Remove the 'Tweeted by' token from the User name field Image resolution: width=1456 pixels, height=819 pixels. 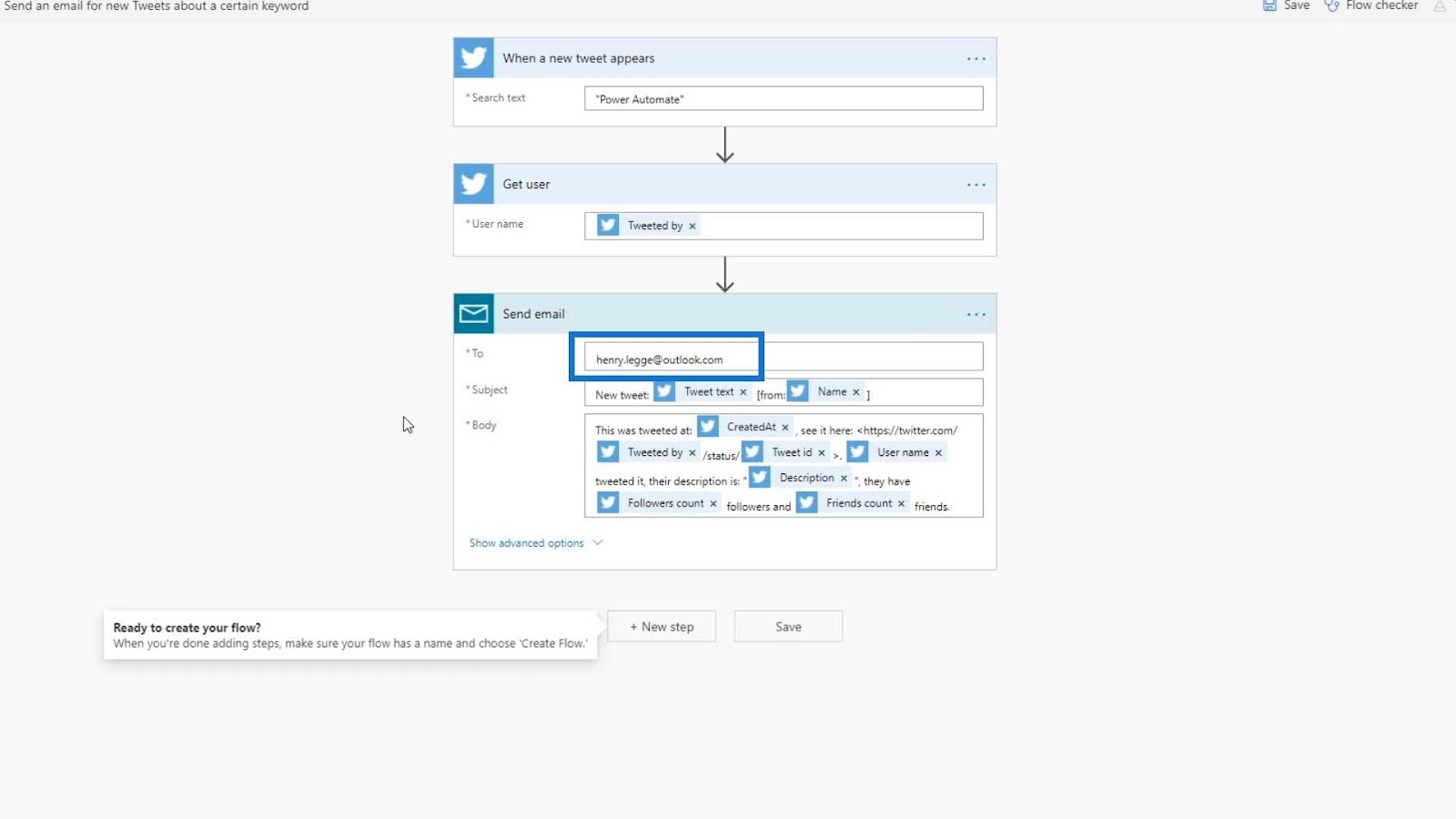[x=693, y=227]
